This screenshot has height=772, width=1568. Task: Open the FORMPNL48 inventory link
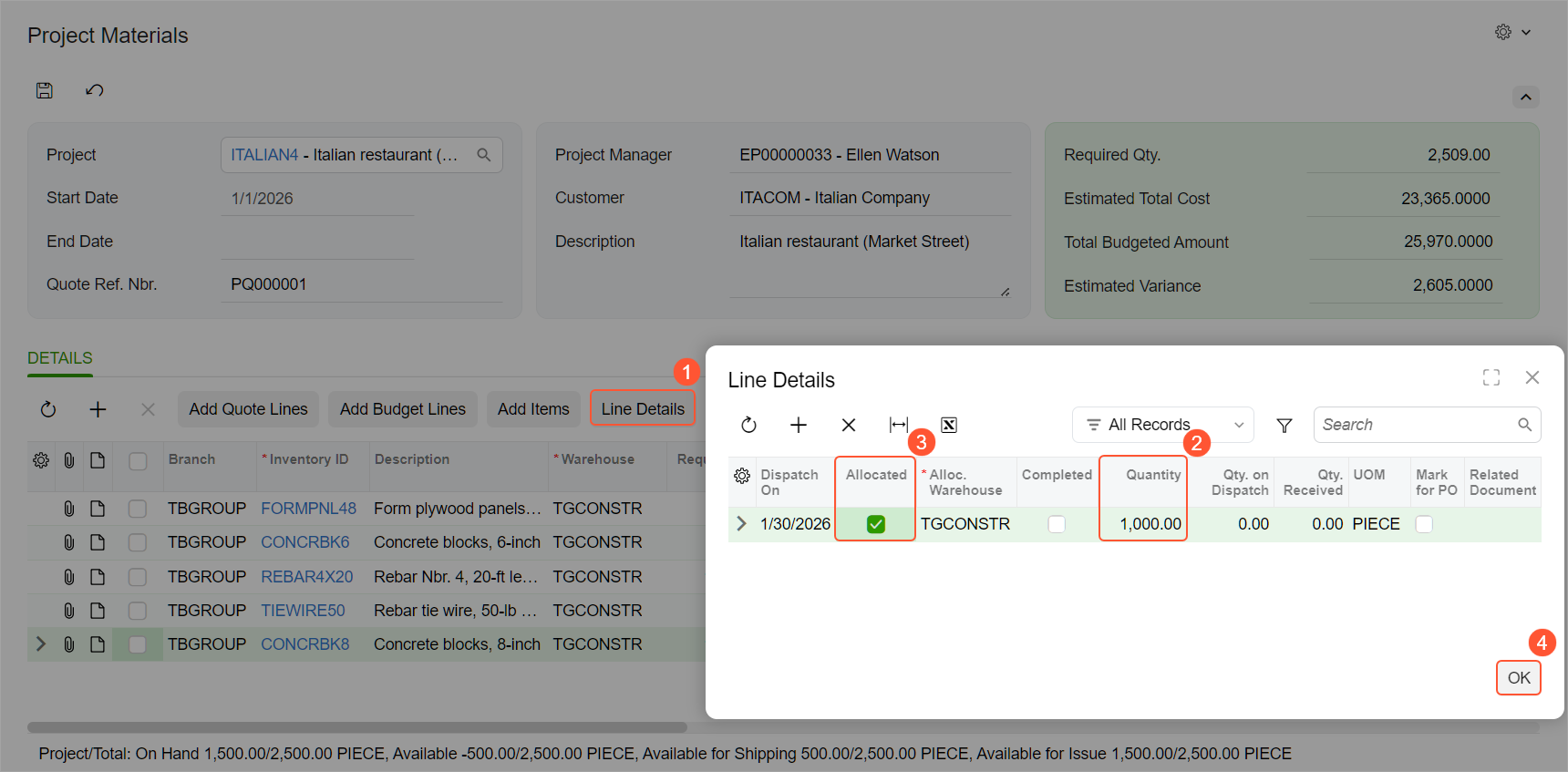308,509
